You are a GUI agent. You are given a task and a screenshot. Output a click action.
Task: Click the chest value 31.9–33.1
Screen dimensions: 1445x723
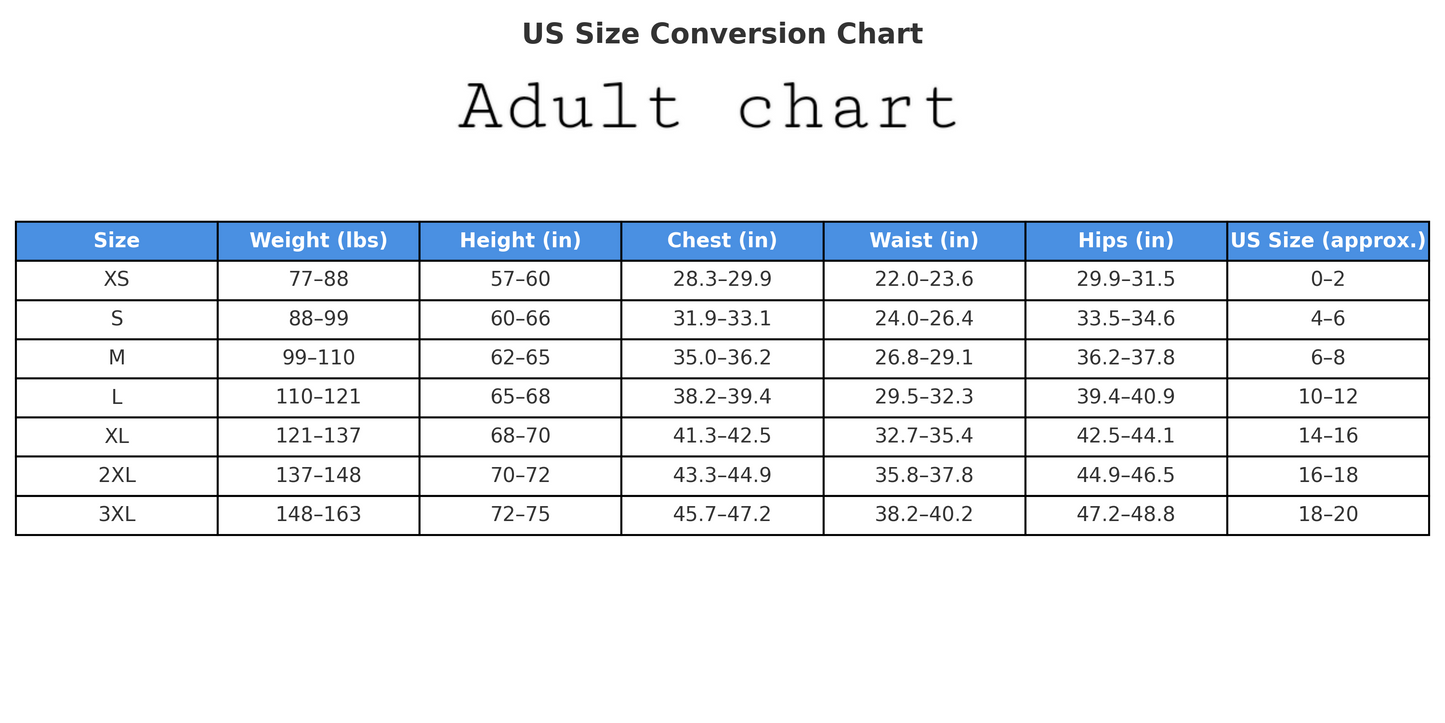[722, 319]
